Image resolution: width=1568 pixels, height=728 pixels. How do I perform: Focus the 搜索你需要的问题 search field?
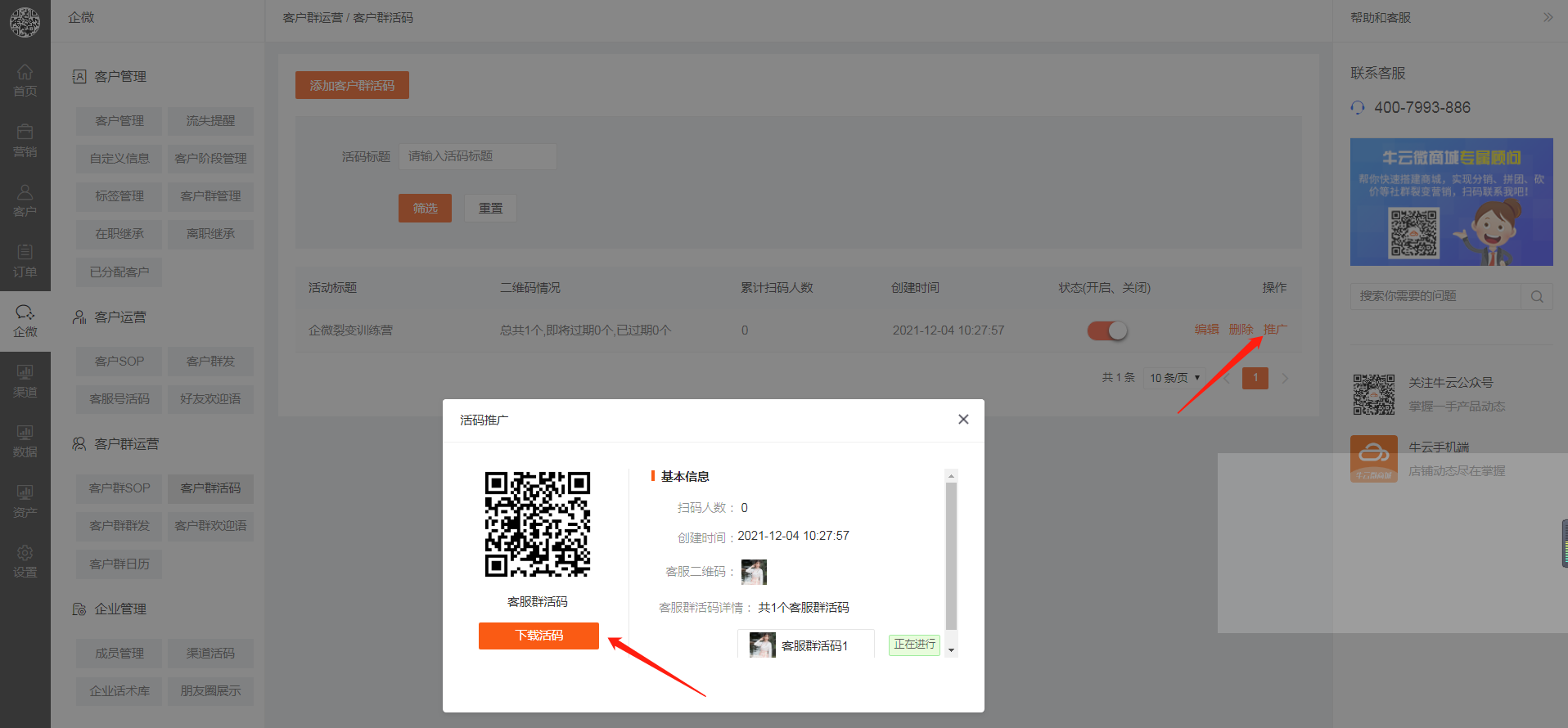(1435, 296)
